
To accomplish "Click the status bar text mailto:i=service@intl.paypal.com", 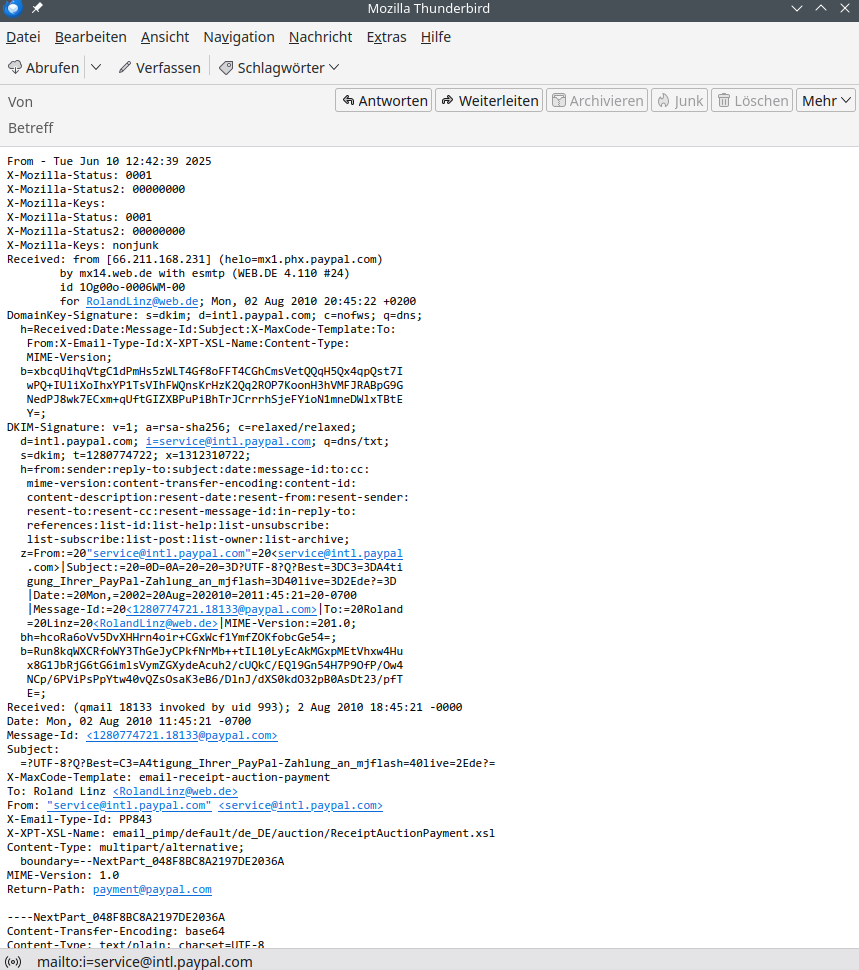I will click(x=145, y=962).
